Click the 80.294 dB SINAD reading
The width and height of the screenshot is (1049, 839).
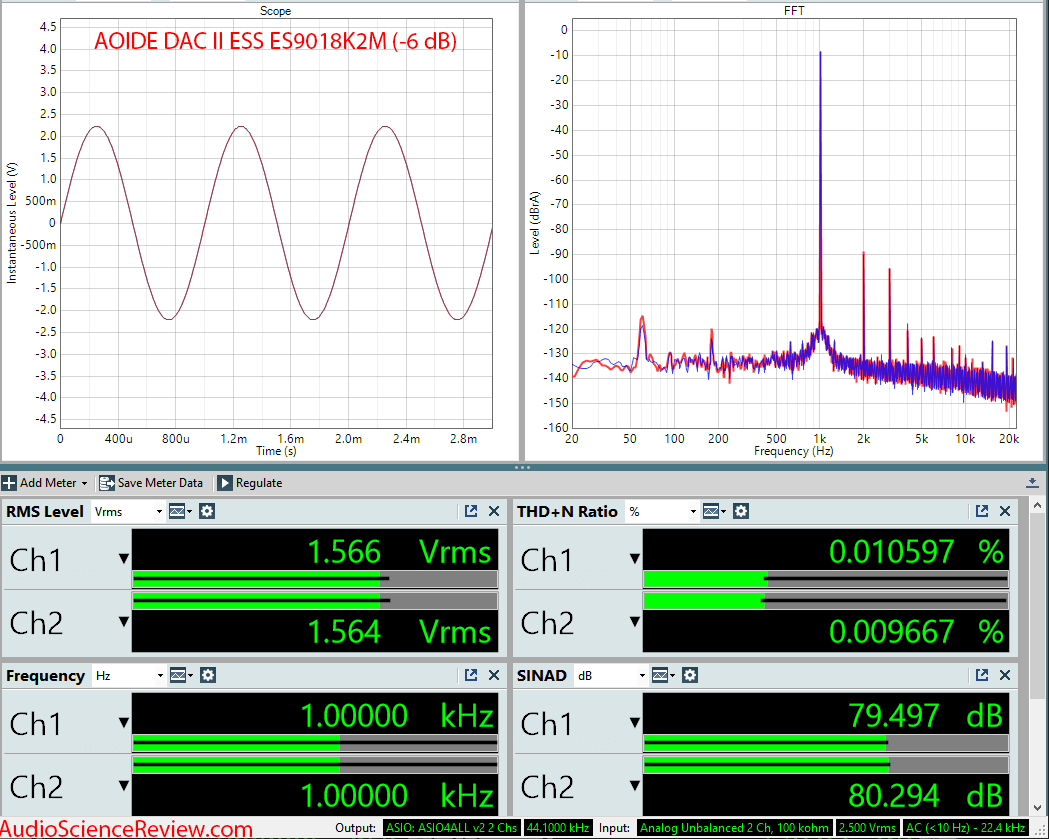[x=925, y=796]
